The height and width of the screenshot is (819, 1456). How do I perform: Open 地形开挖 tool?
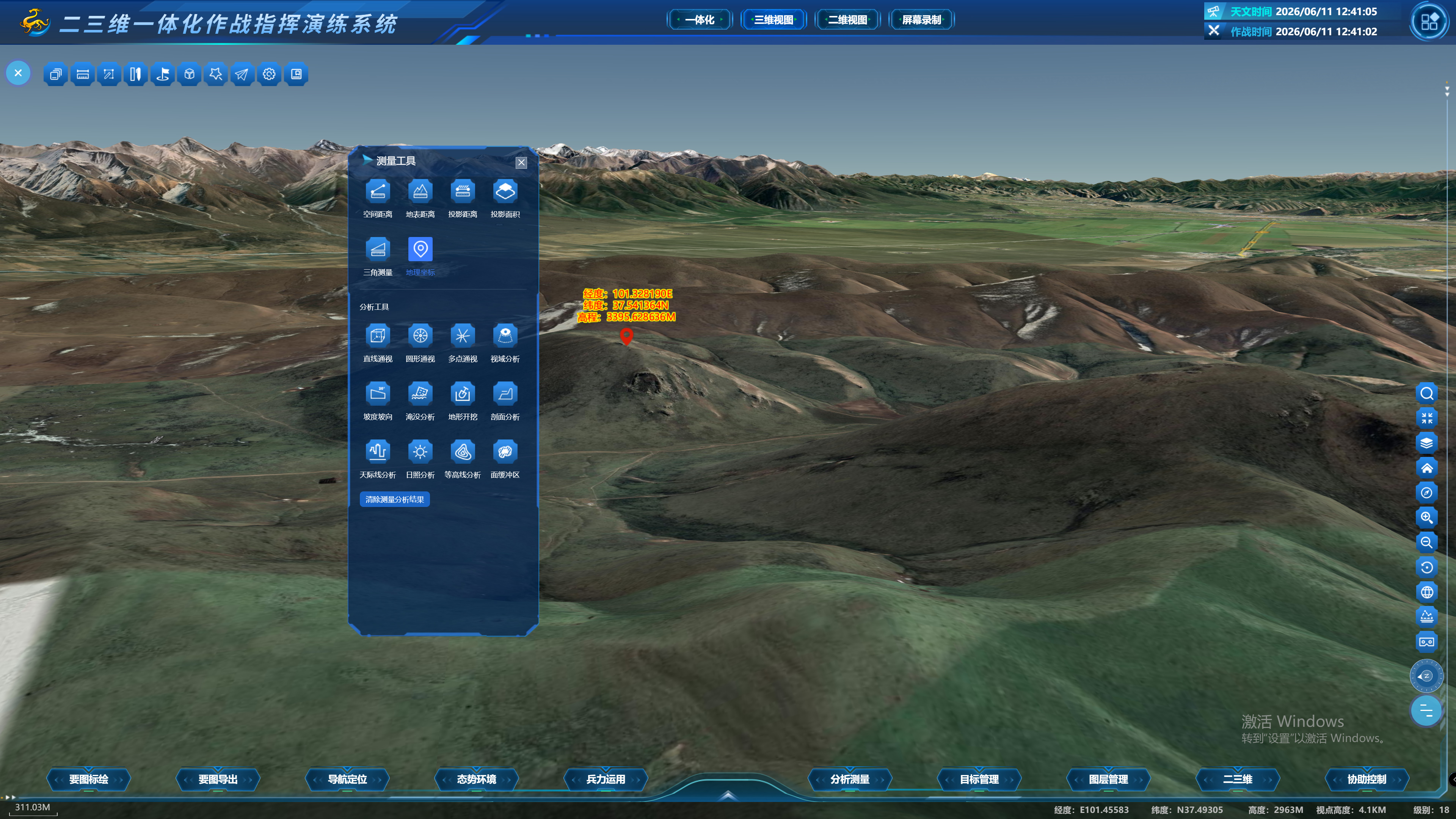pos(462,394)
